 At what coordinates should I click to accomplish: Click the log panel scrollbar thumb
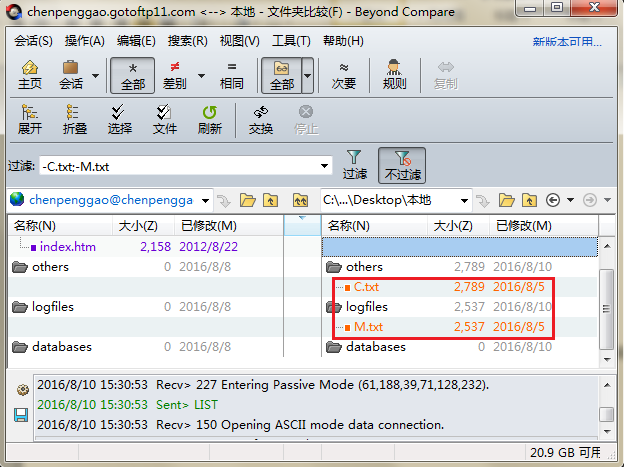coord(606,414)
